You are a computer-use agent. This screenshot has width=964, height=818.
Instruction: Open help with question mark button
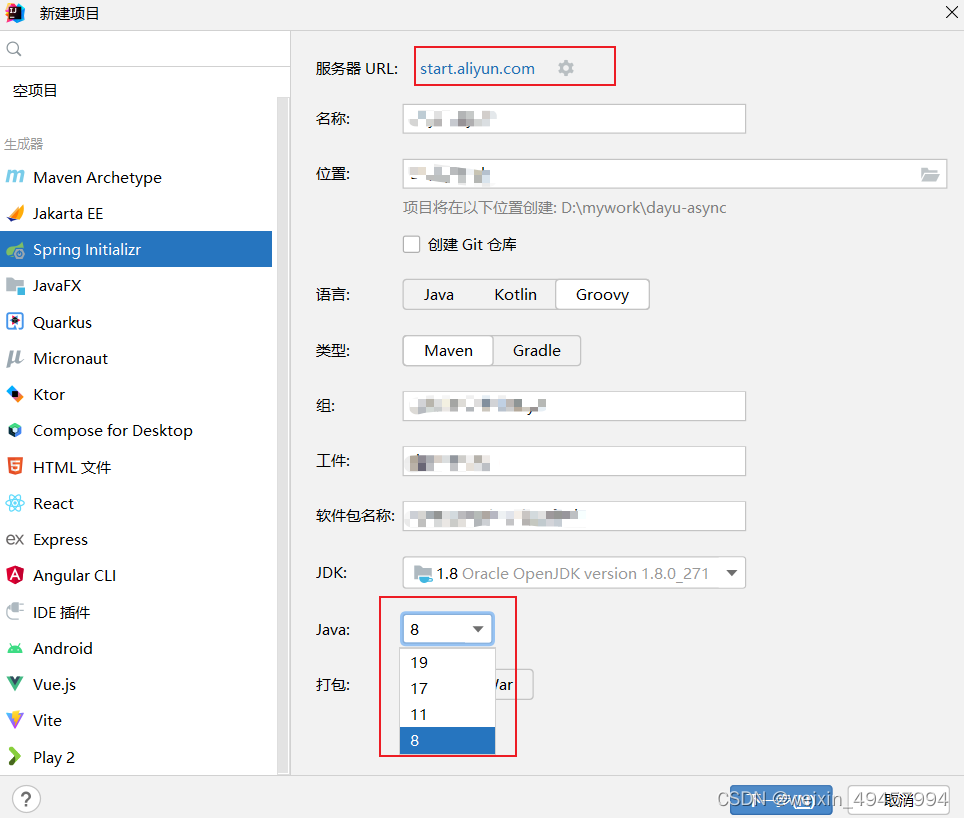pos(26,799)
